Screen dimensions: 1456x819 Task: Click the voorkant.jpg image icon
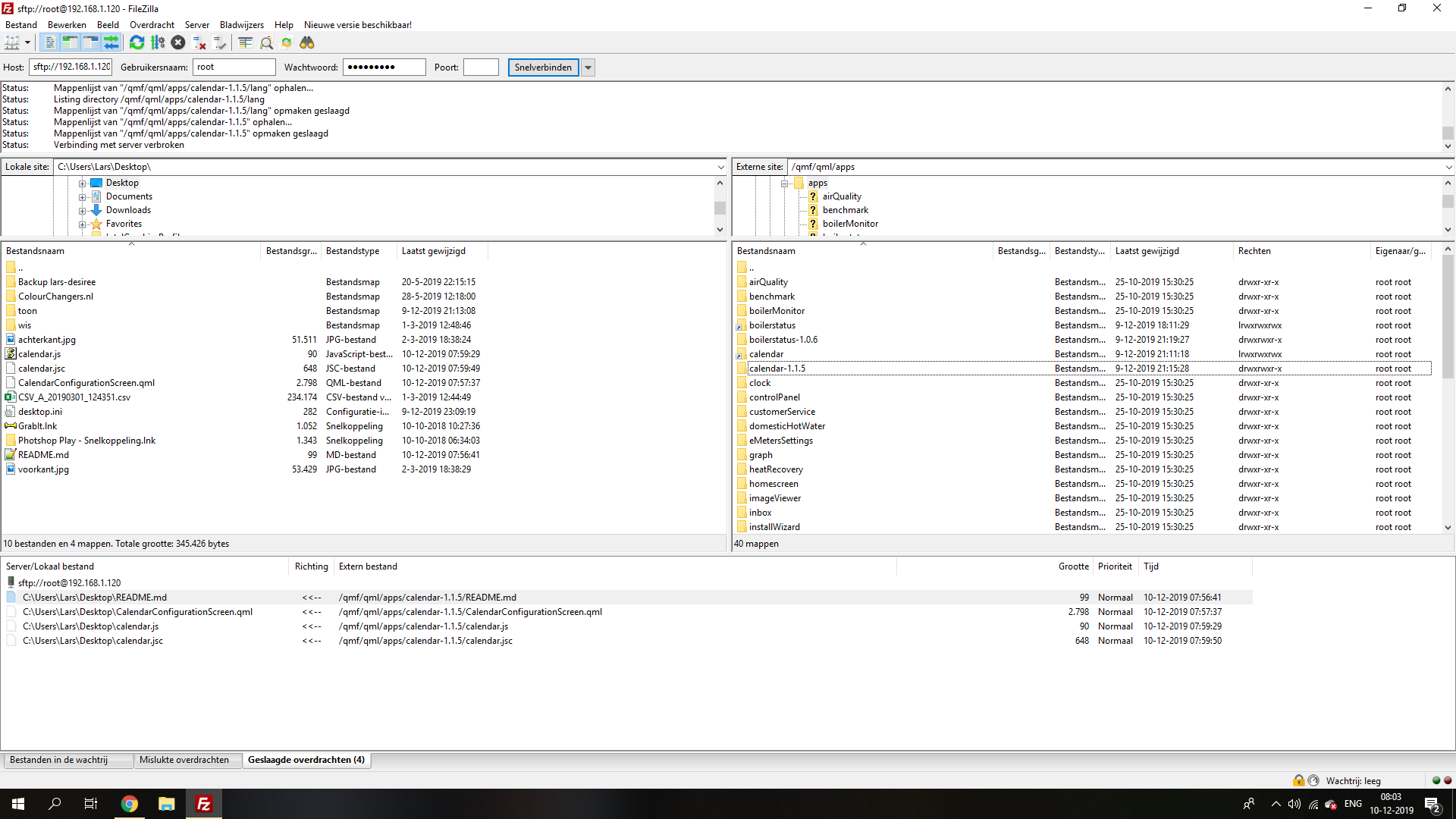coord(11,469)
